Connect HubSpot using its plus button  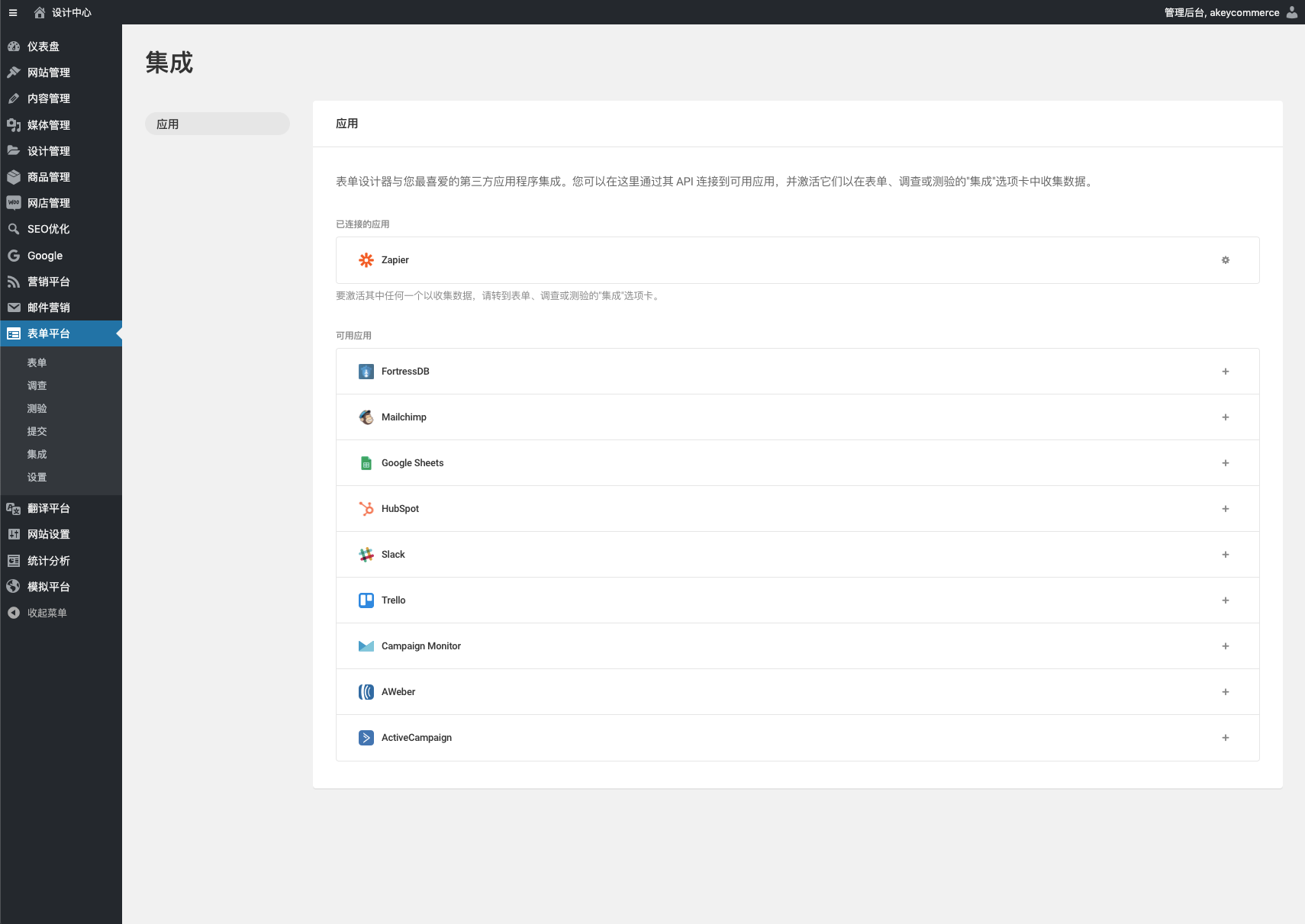point(1226,509)
